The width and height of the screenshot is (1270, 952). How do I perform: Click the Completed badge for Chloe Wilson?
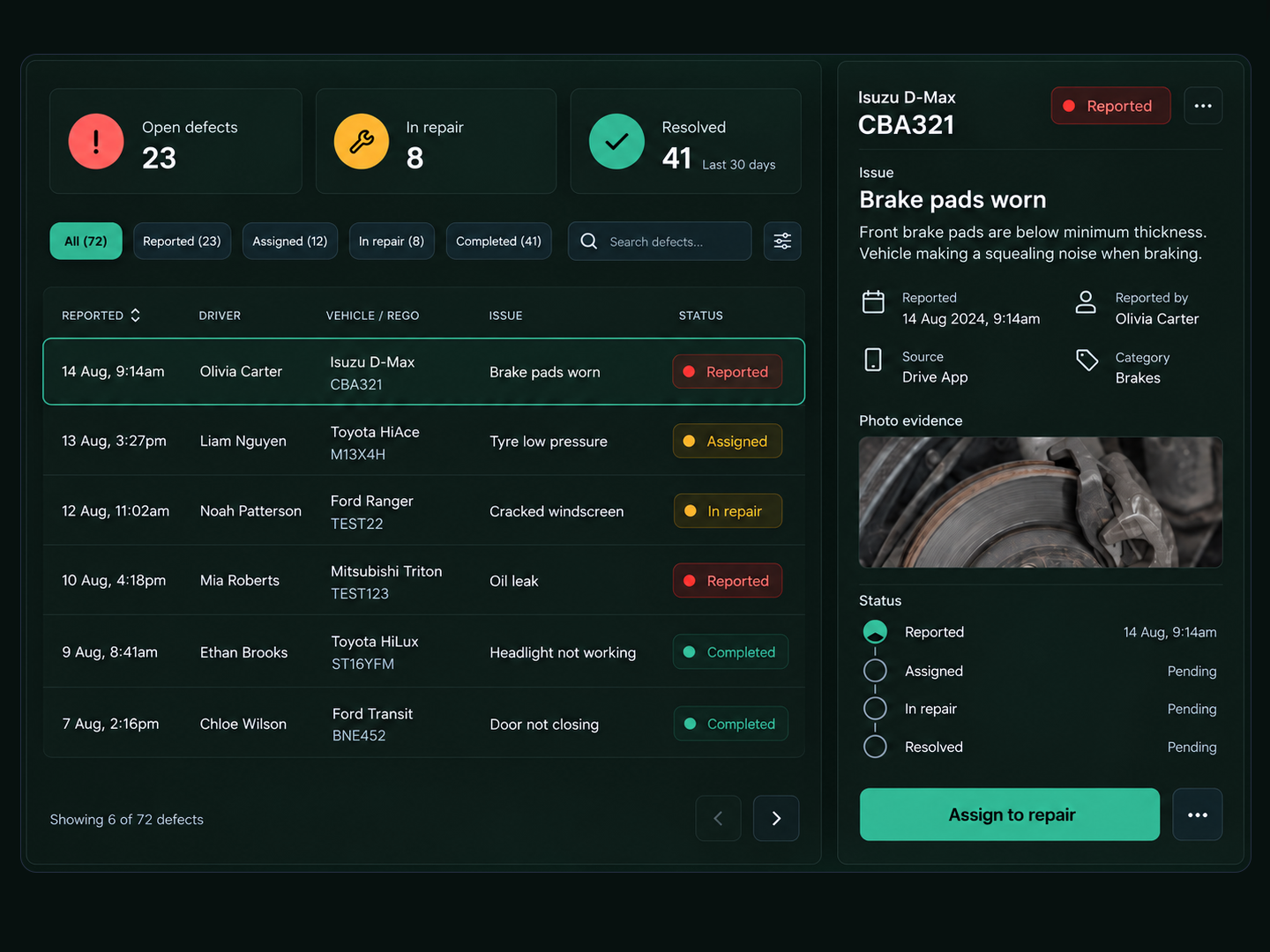click(x=730, y=724)
